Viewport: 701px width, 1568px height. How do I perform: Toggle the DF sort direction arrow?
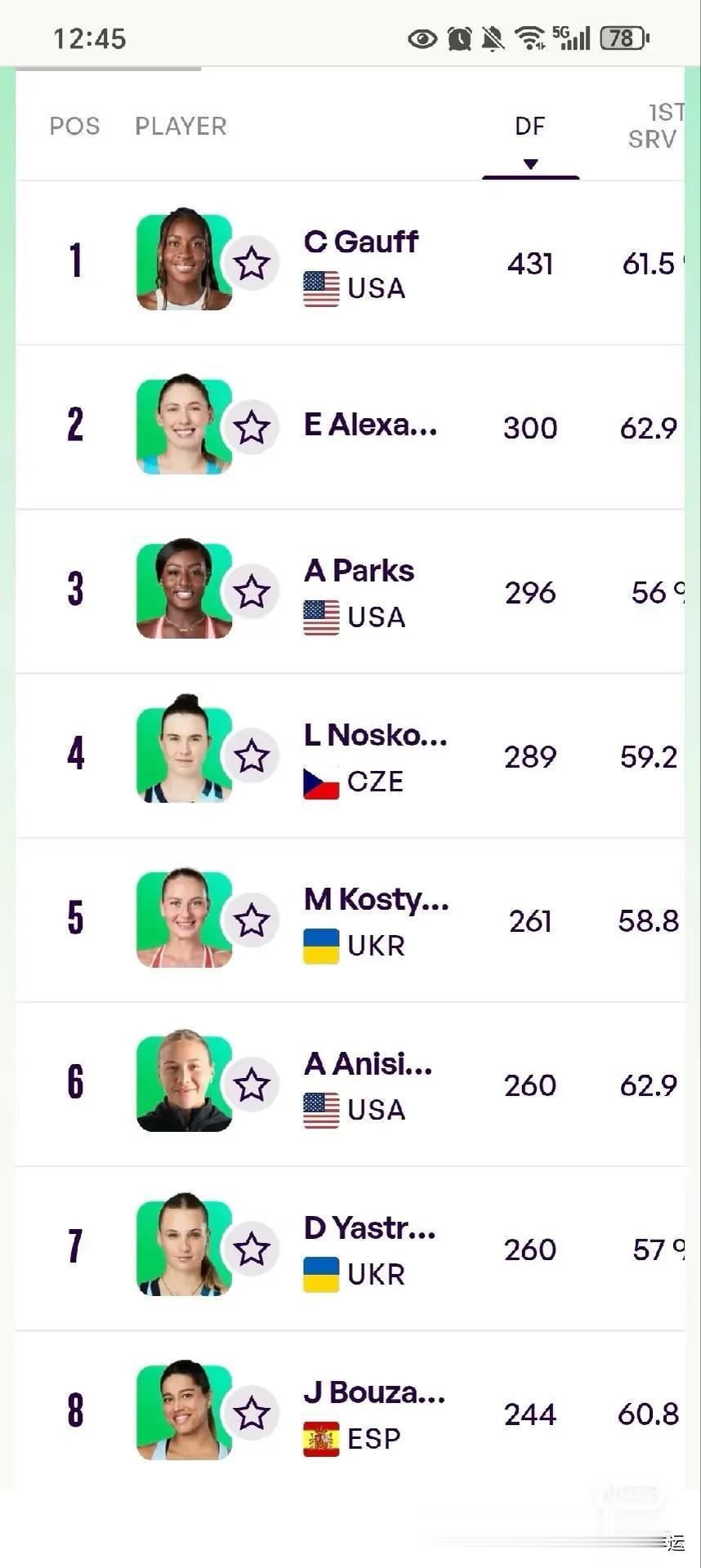click(530, 164)
